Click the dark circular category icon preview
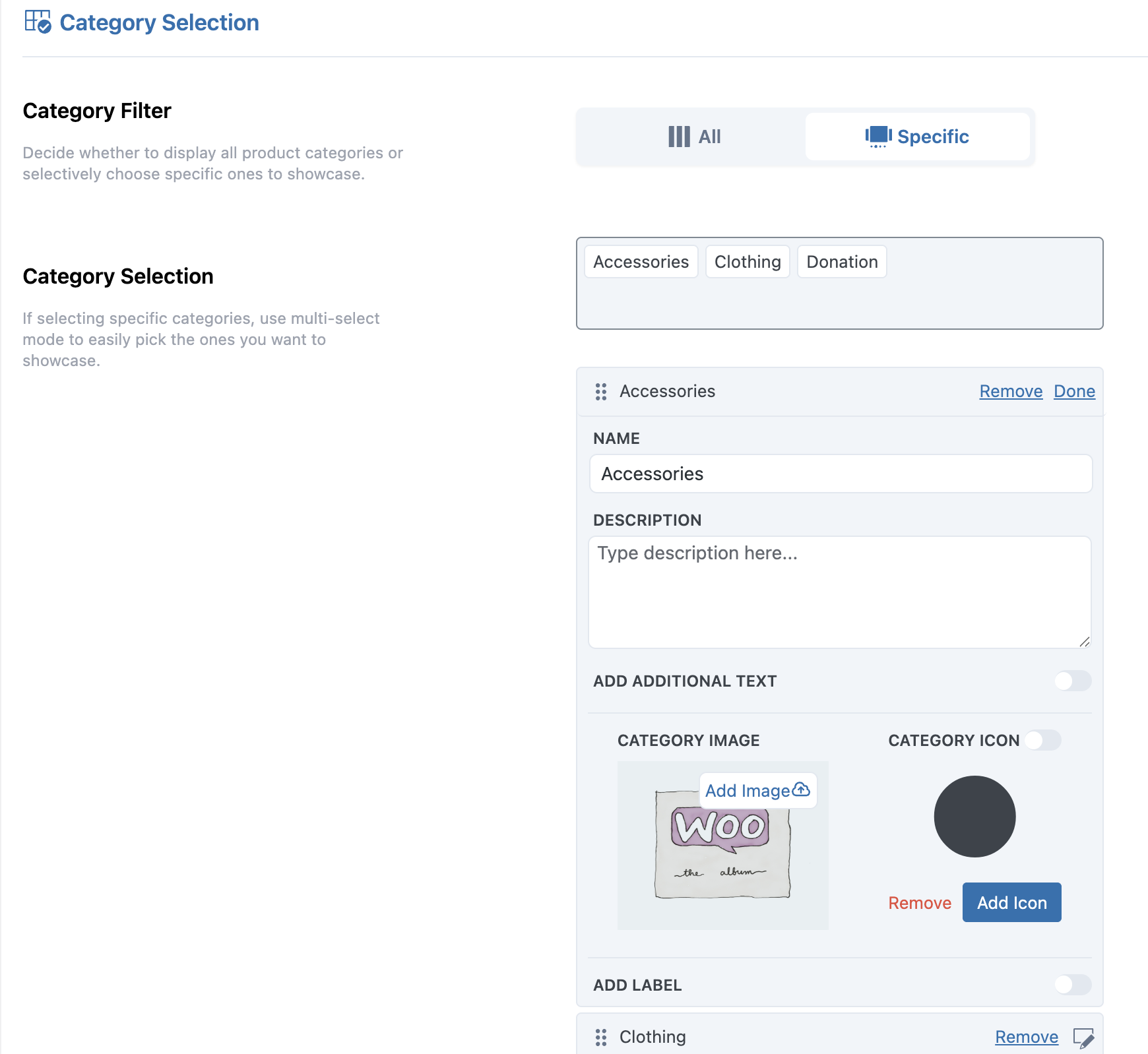 (974, 817)
